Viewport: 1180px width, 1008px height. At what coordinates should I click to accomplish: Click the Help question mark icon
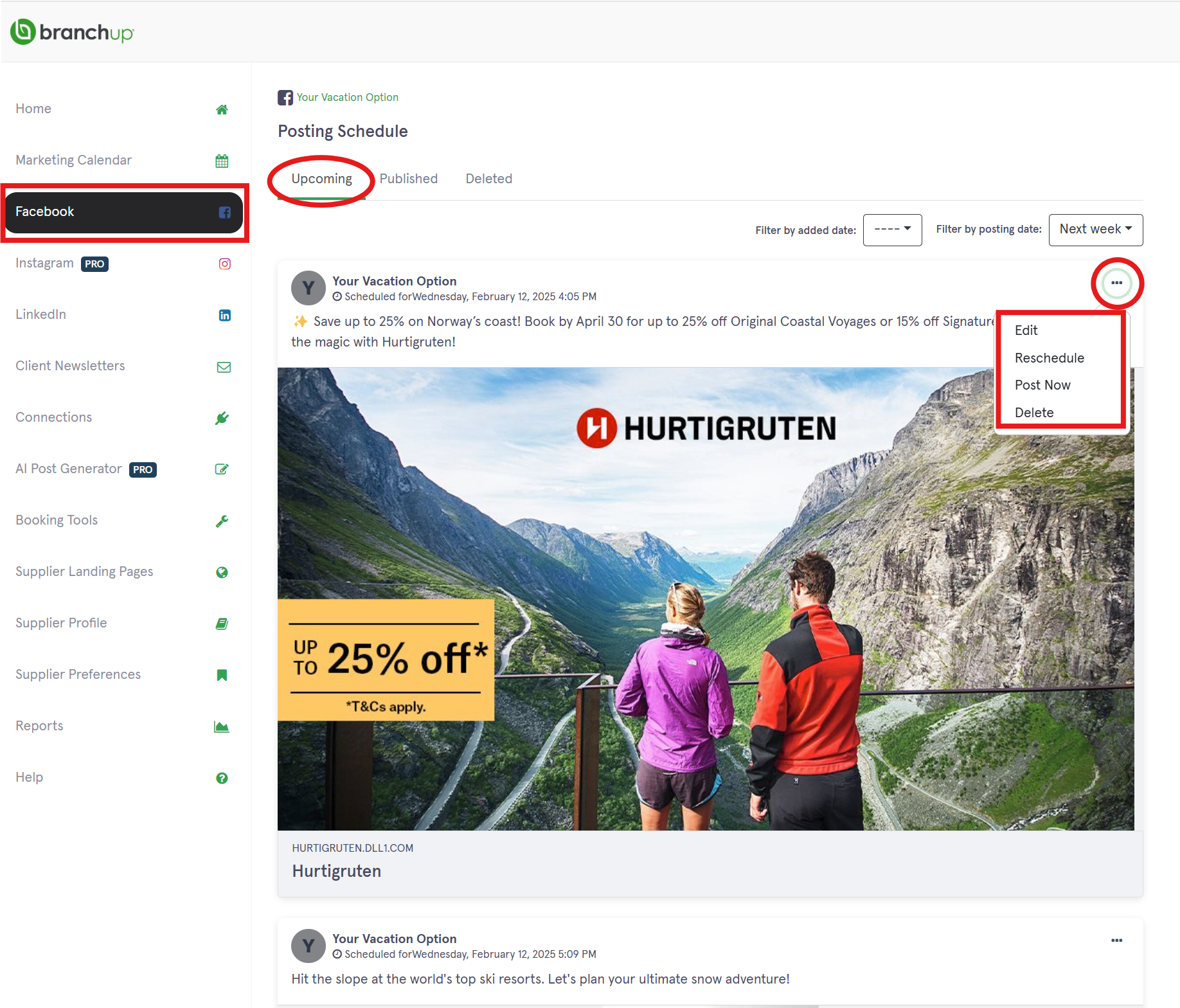pyautogui.click(x=222, y=778)
